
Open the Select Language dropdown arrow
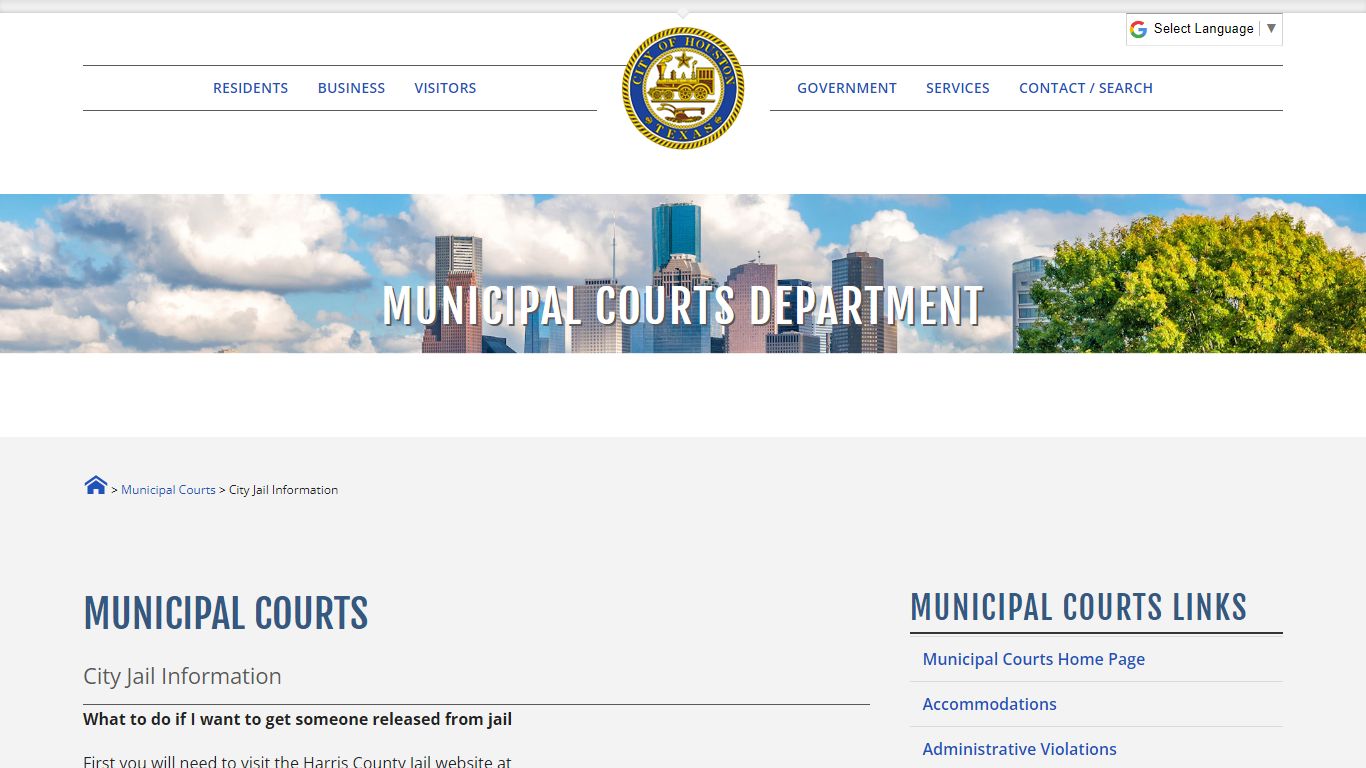[x=1271, y=28]
